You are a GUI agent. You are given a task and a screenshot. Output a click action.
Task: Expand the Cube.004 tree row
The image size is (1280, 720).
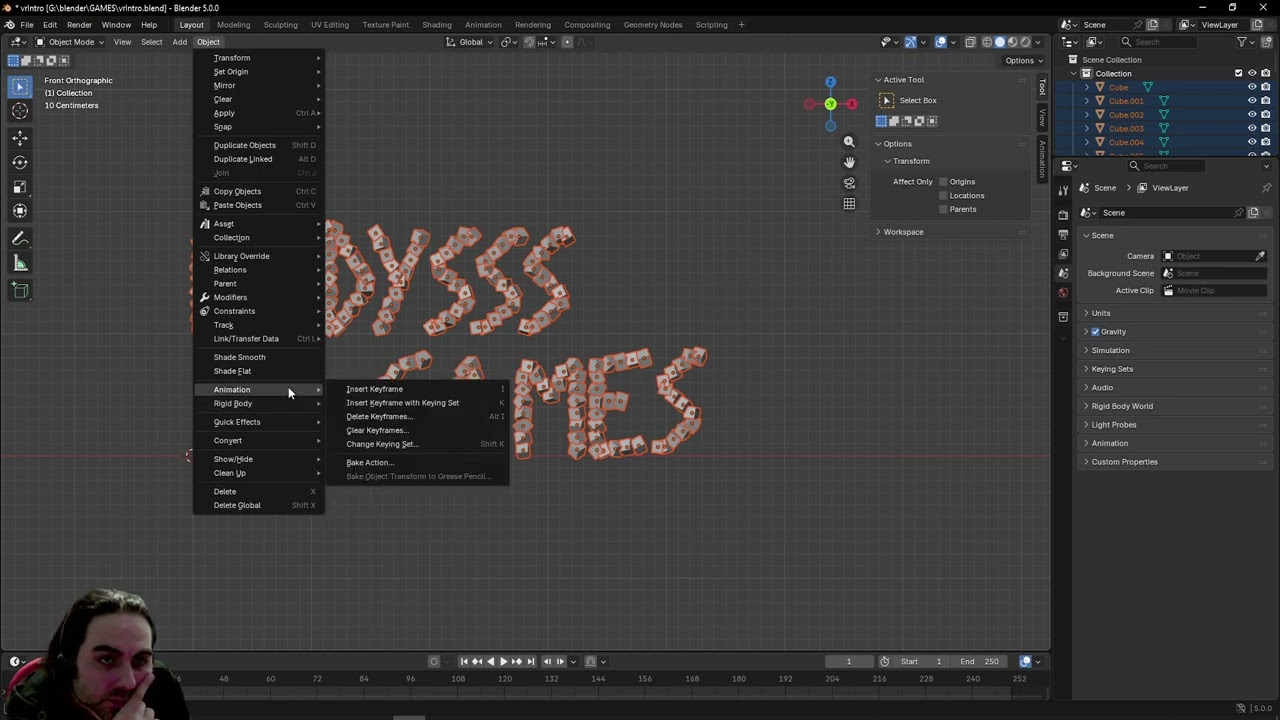pyautogui.click(x=1087, y=143)
